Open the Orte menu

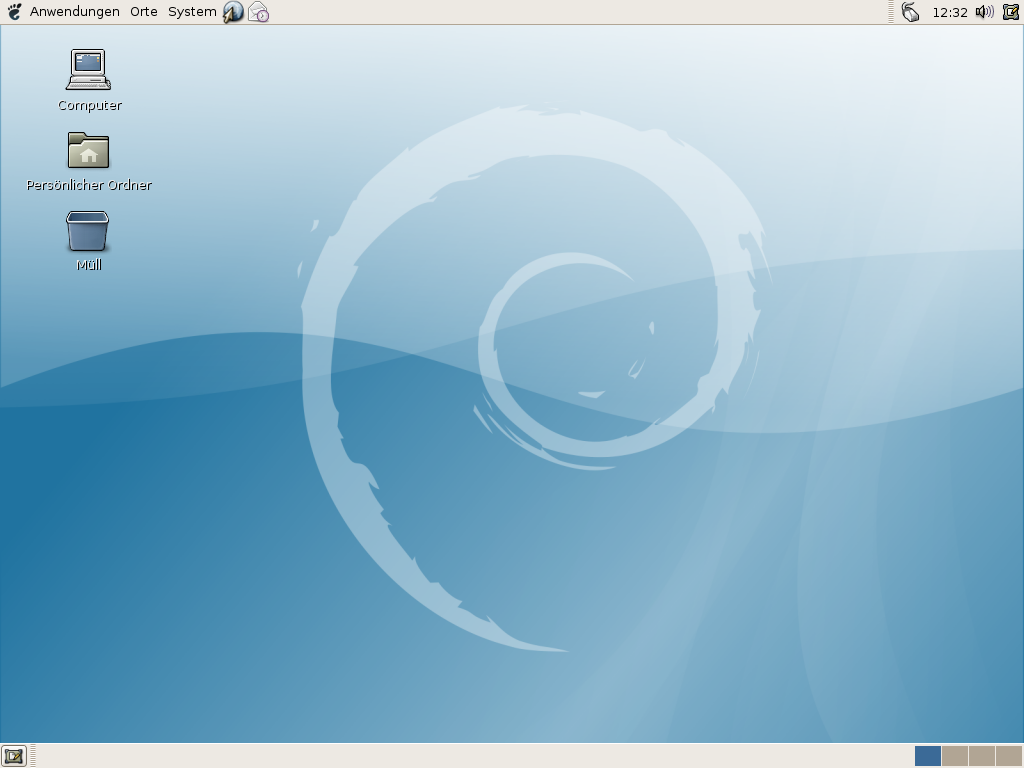[x=144, y=12]
